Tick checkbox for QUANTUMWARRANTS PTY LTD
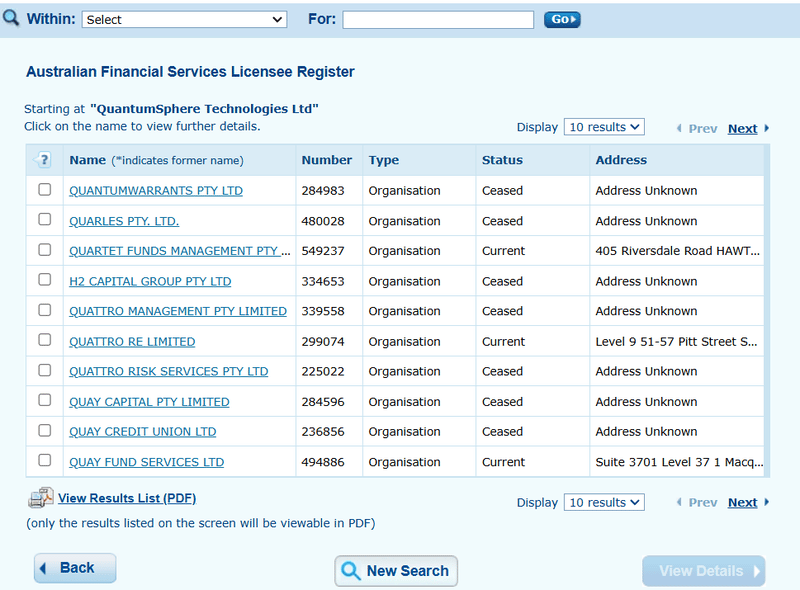This screenshot has height=590, width=800. click(45, 190)
